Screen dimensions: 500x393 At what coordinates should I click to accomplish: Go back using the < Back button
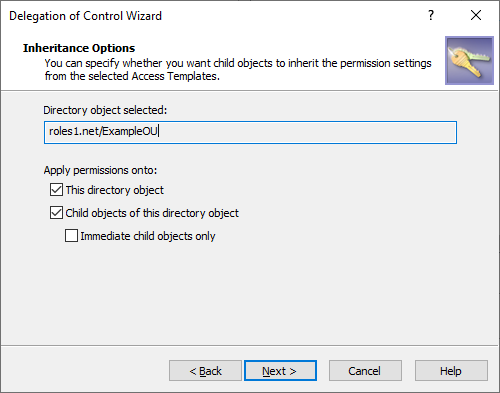(x=205, y=371)
